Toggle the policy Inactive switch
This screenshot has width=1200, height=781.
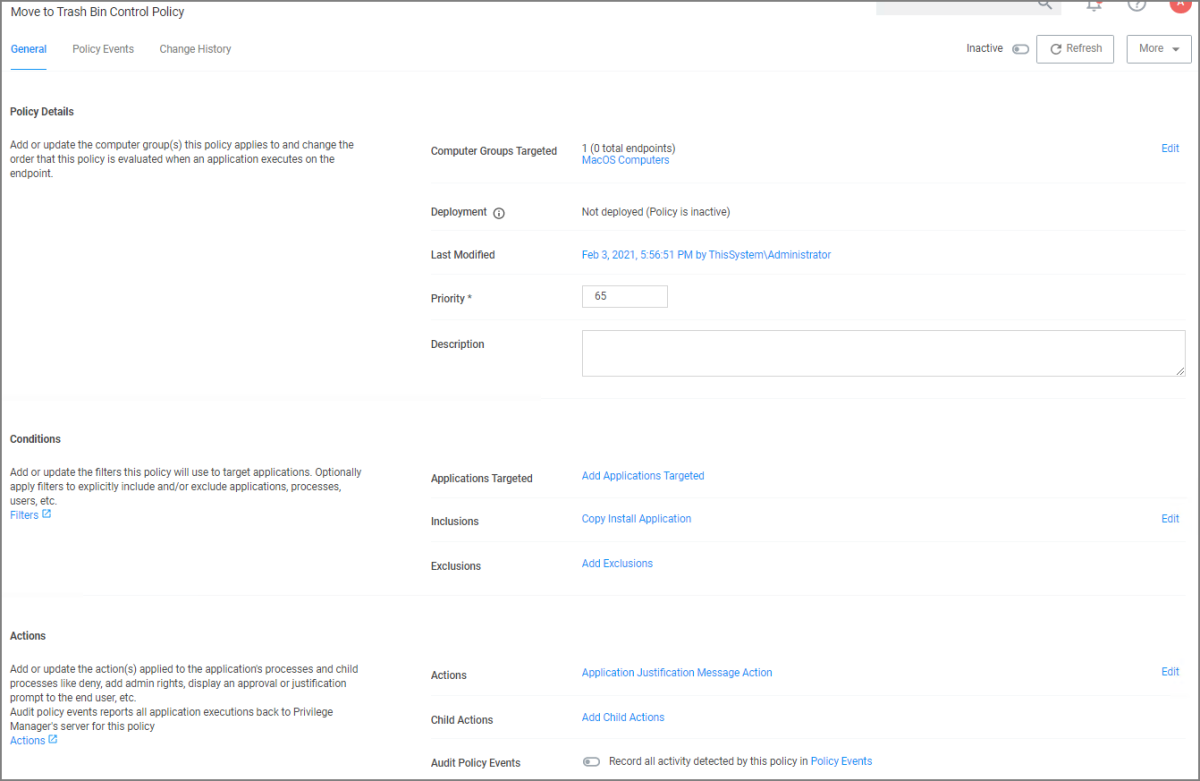point(1020,49)
